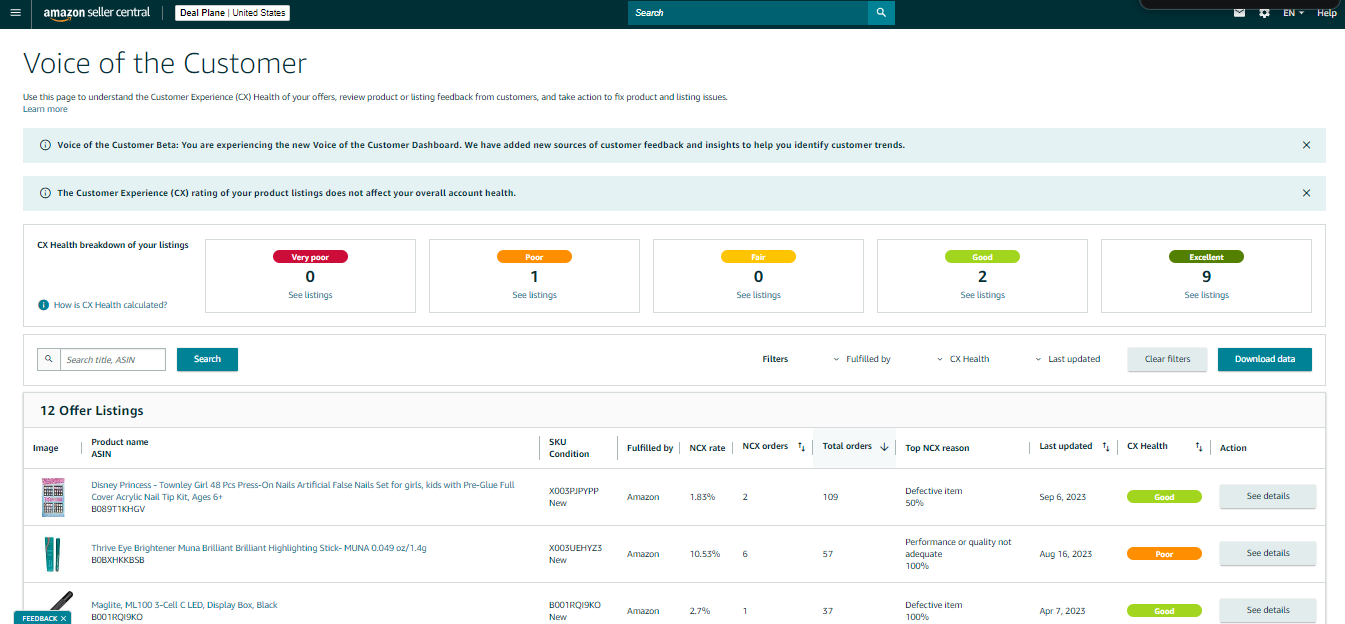Click See listings under Good

pyautogui.click(x=982, y=295)
